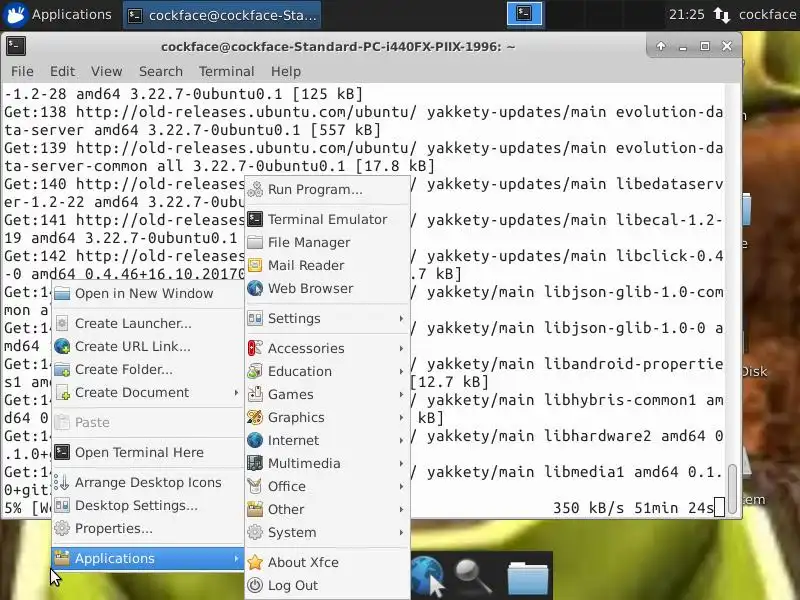The image size is (800, 600).
Task: Select Open Terminal Here
Action: click(x=147, y=453)
